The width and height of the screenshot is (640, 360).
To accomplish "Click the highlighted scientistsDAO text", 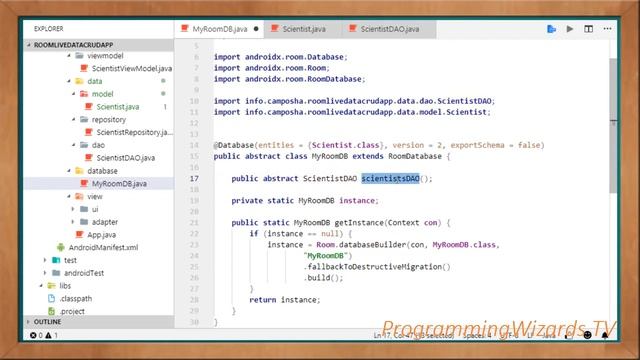I will tap(390, 178).
